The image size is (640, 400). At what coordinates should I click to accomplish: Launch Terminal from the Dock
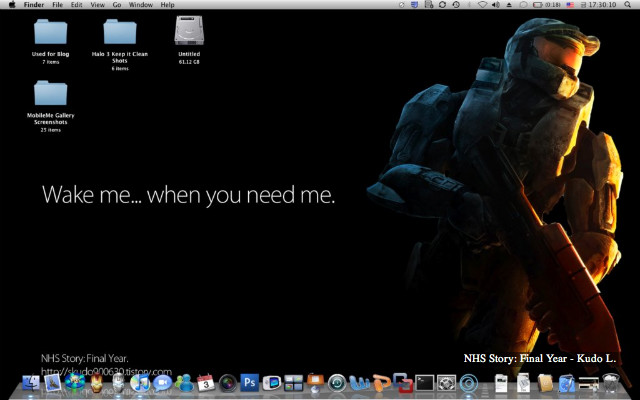click(425, 383)
